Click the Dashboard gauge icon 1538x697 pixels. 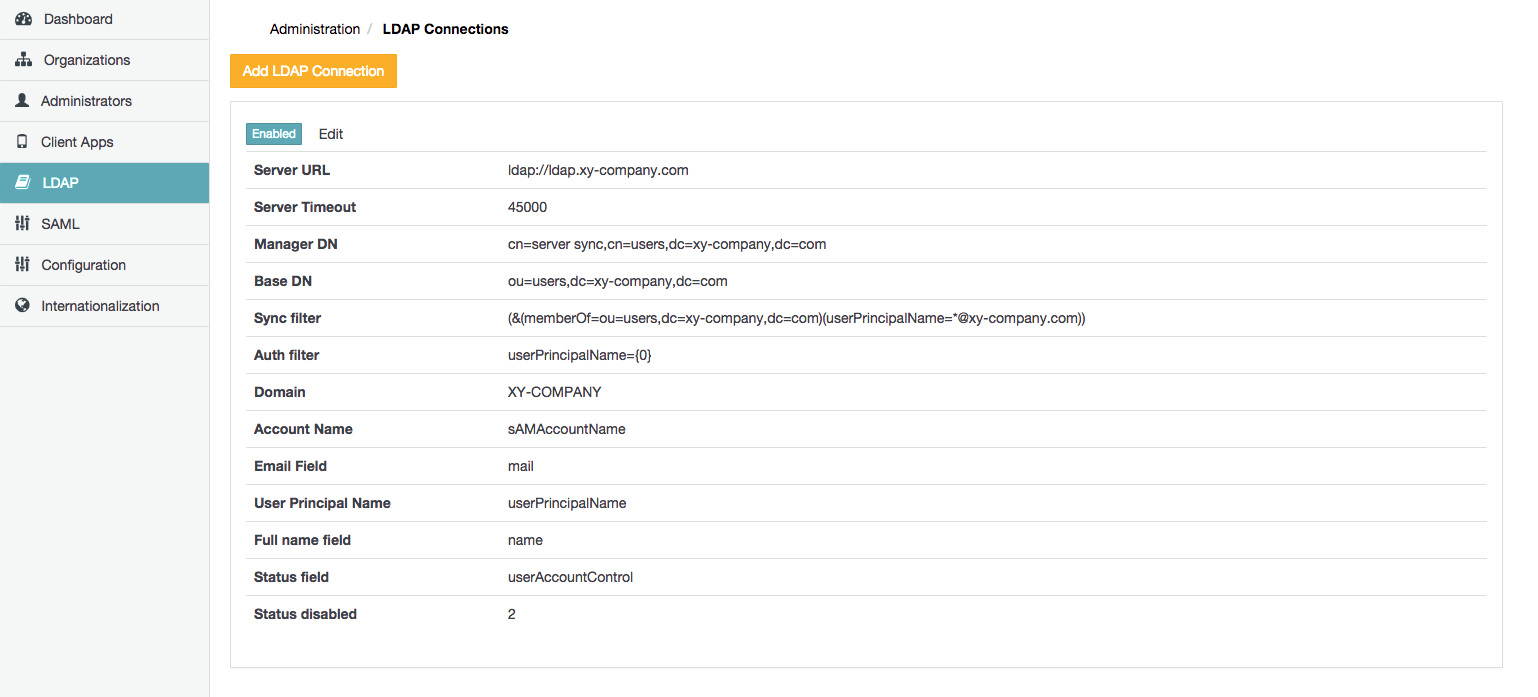coord(23,19)
